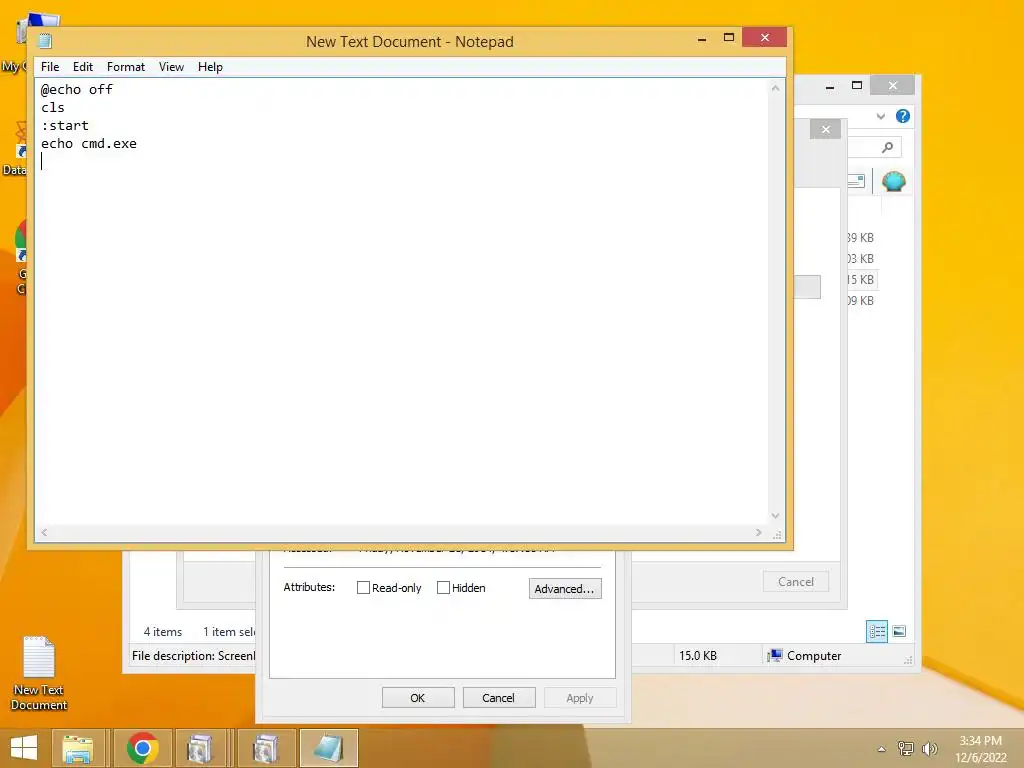Click the shell icon in Explorer toolbar
This screenshot has width=1024, height=768.
(x=893, y=181)
